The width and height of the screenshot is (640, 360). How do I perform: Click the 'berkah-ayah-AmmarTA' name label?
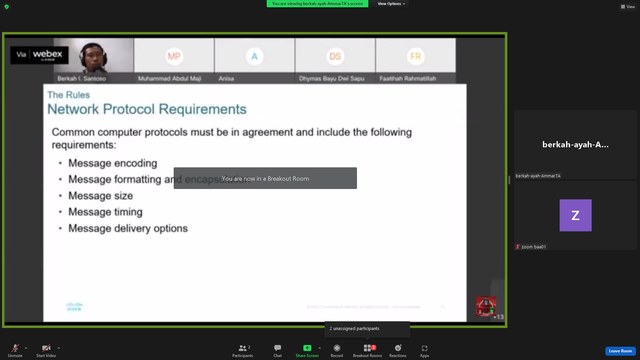pos(538,176)
